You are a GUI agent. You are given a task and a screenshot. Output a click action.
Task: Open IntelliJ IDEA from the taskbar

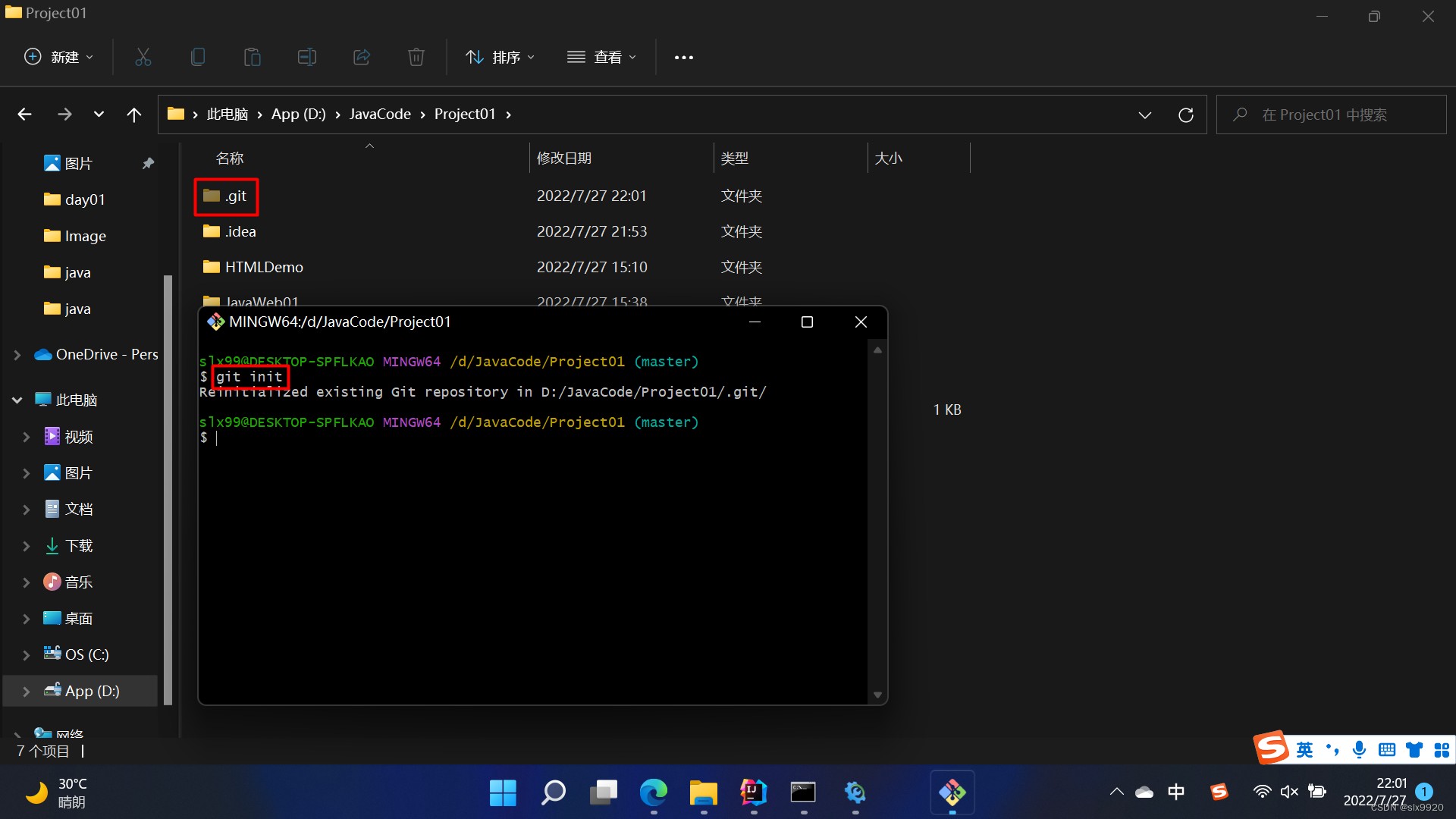click(753, 792)
